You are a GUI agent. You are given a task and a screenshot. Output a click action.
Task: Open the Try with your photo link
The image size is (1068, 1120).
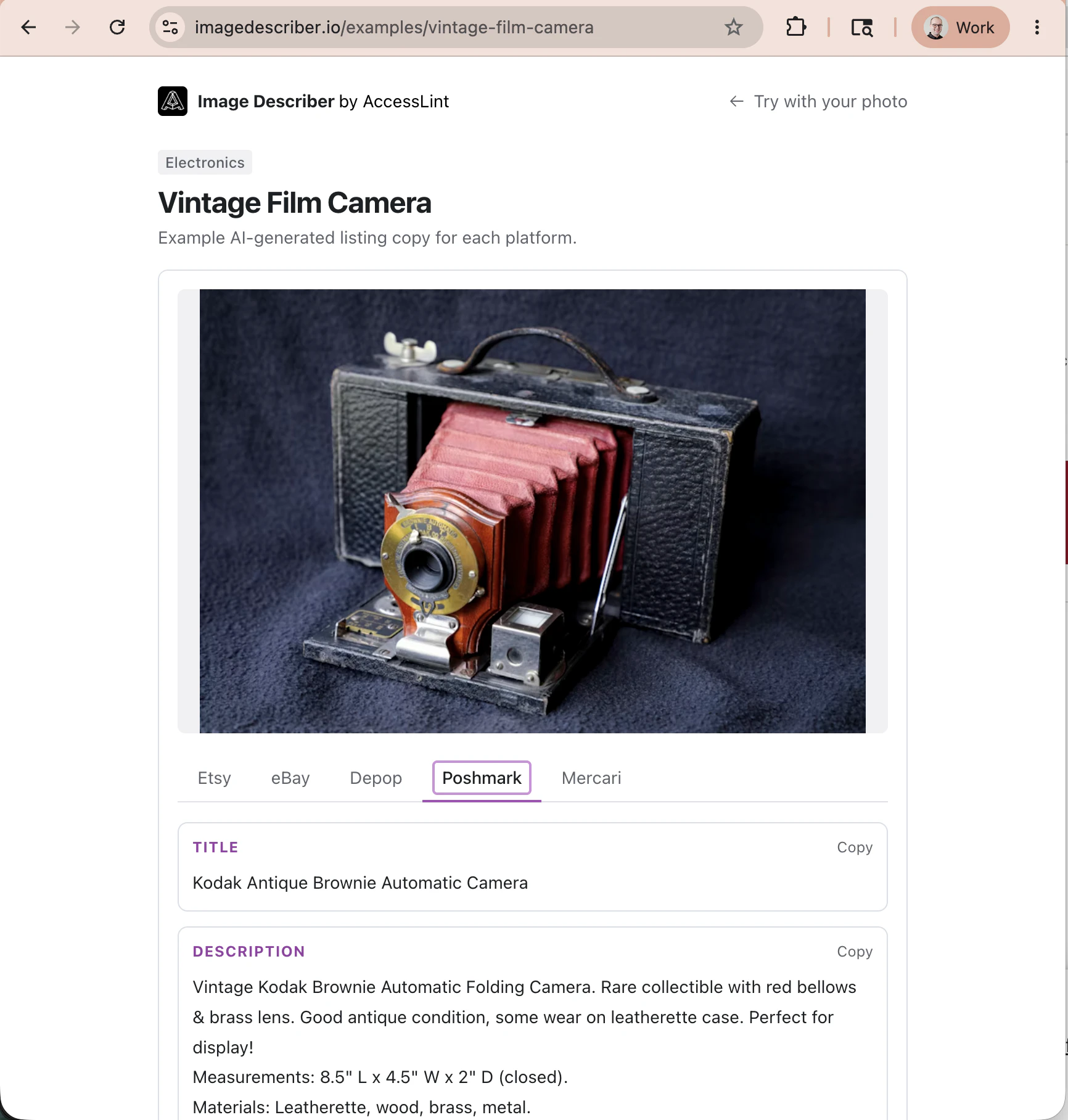point(818,101)
